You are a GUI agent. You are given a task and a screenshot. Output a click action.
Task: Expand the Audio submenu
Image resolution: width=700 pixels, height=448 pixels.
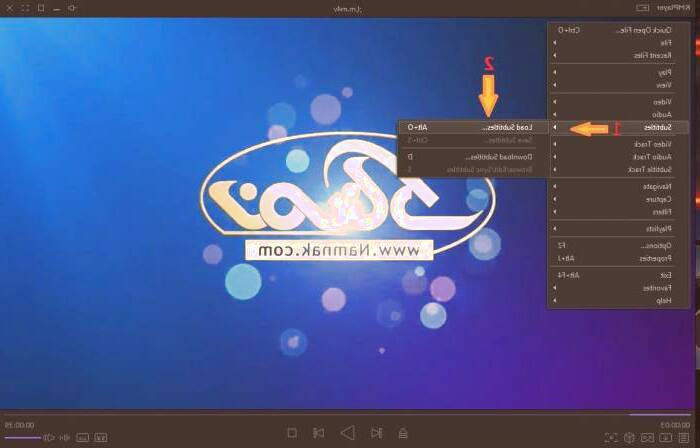point(618,115)
